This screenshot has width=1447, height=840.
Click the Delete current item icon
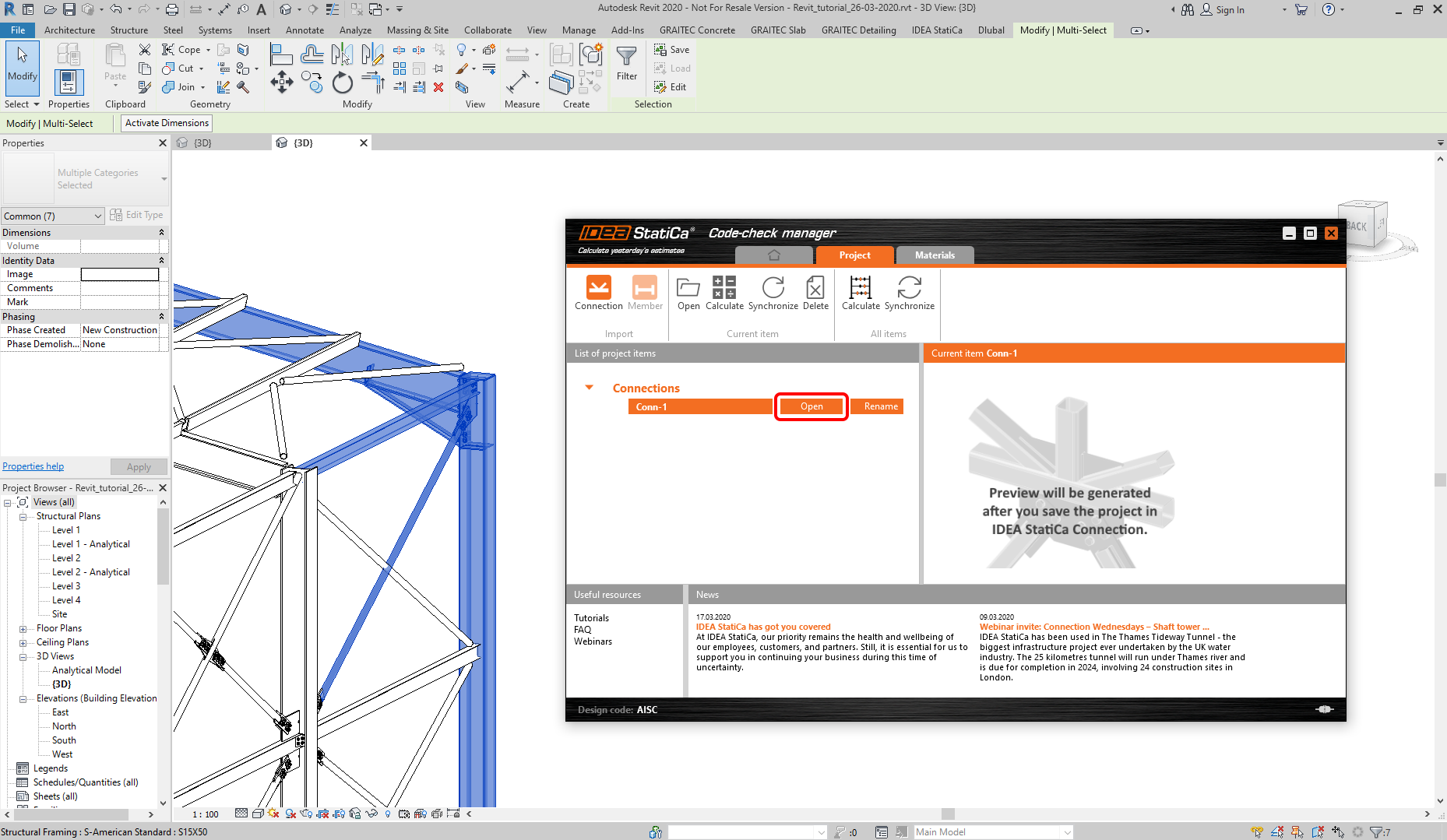tap(815, 289)
